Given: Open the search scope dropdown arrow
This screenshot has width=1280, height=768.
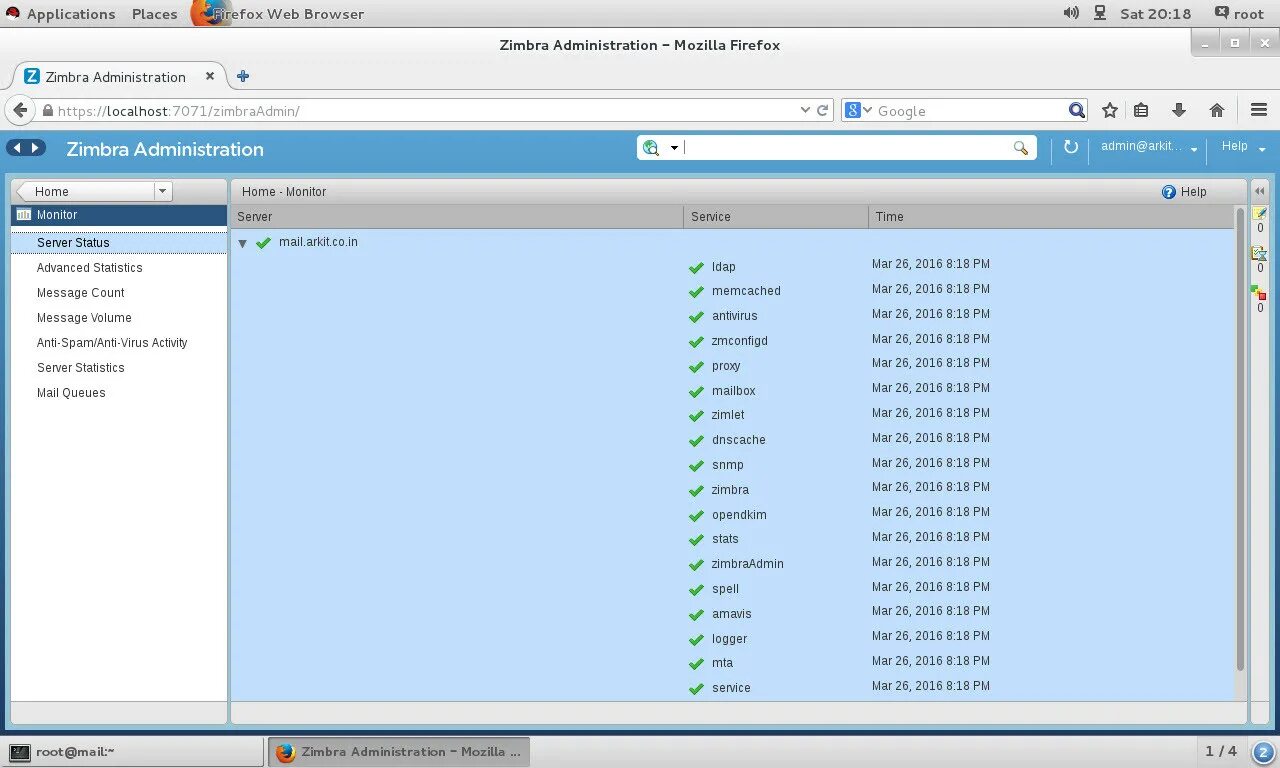Looking at the screenshot, I should pyautogui.click(x=672, y=147).
